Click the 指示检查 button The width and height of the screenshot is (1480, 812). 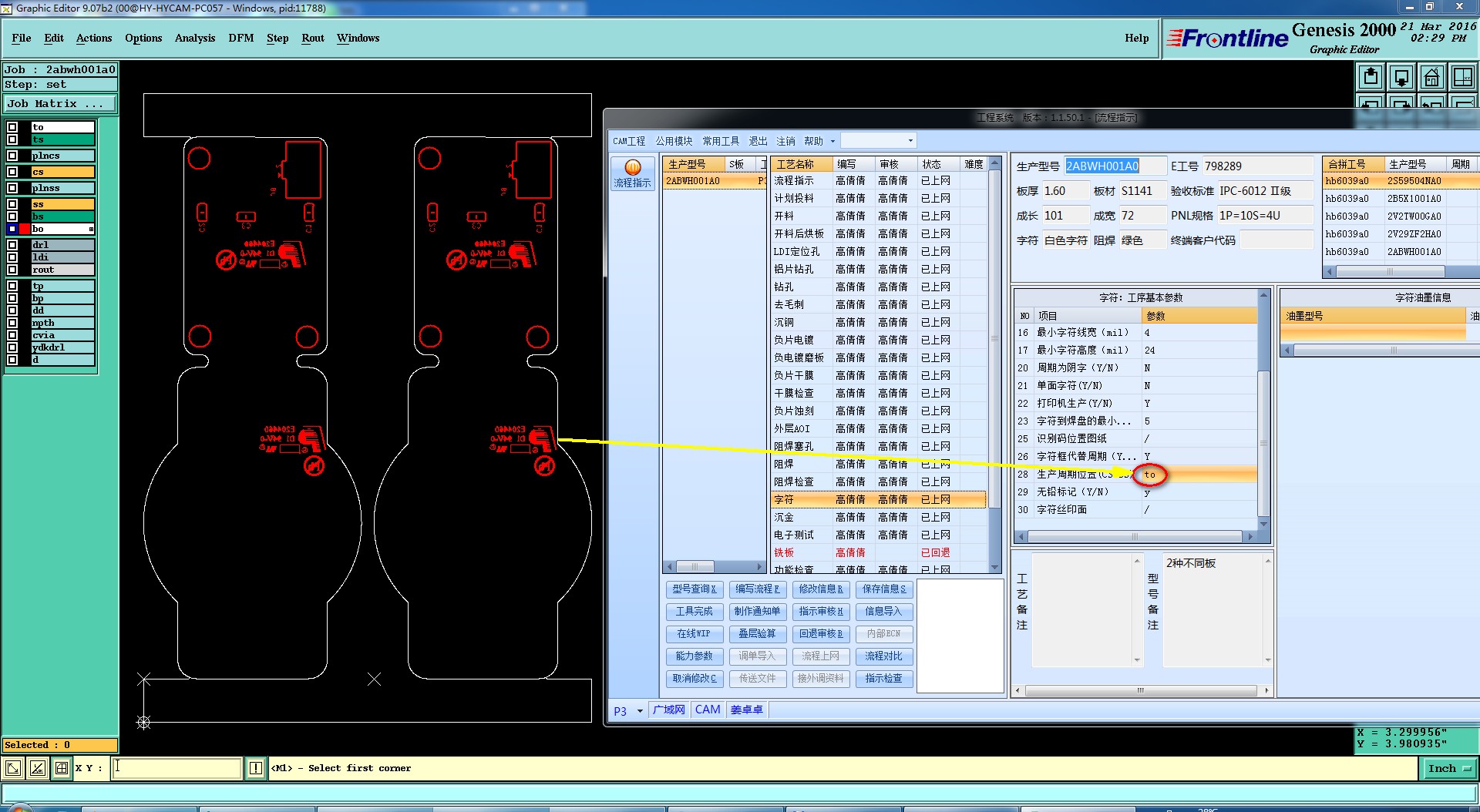[x=884, y=679]
